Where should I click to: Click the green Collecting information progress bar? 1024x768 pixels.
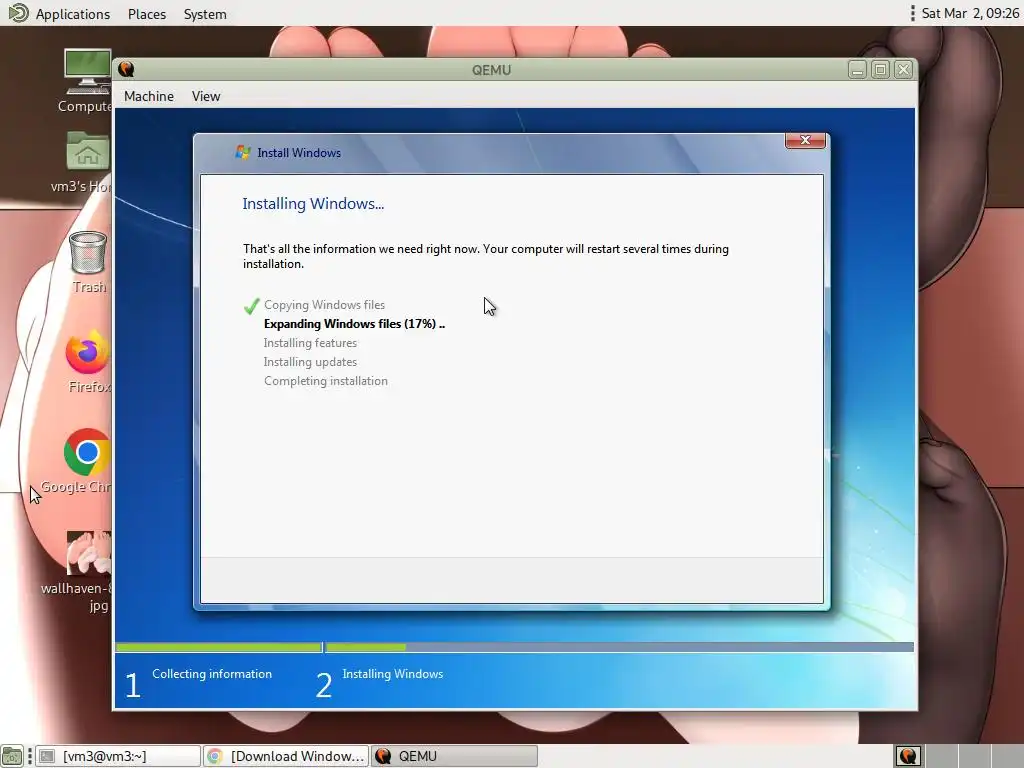pos(219,647)
